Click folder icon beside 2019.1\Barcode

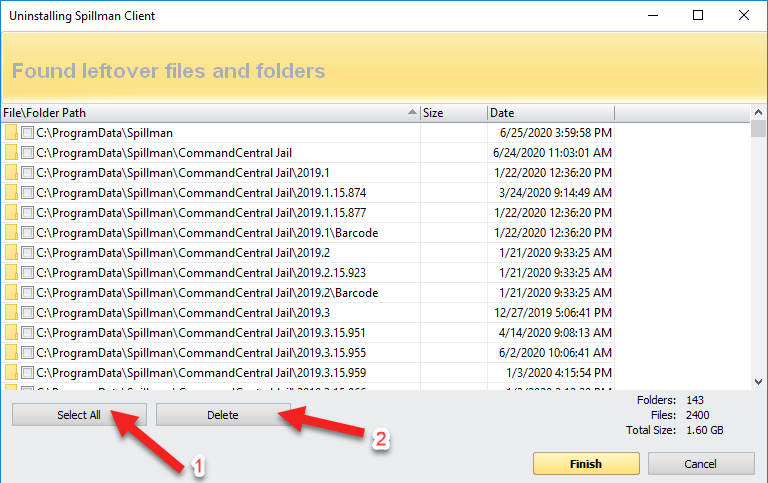[x=11, y=233]
